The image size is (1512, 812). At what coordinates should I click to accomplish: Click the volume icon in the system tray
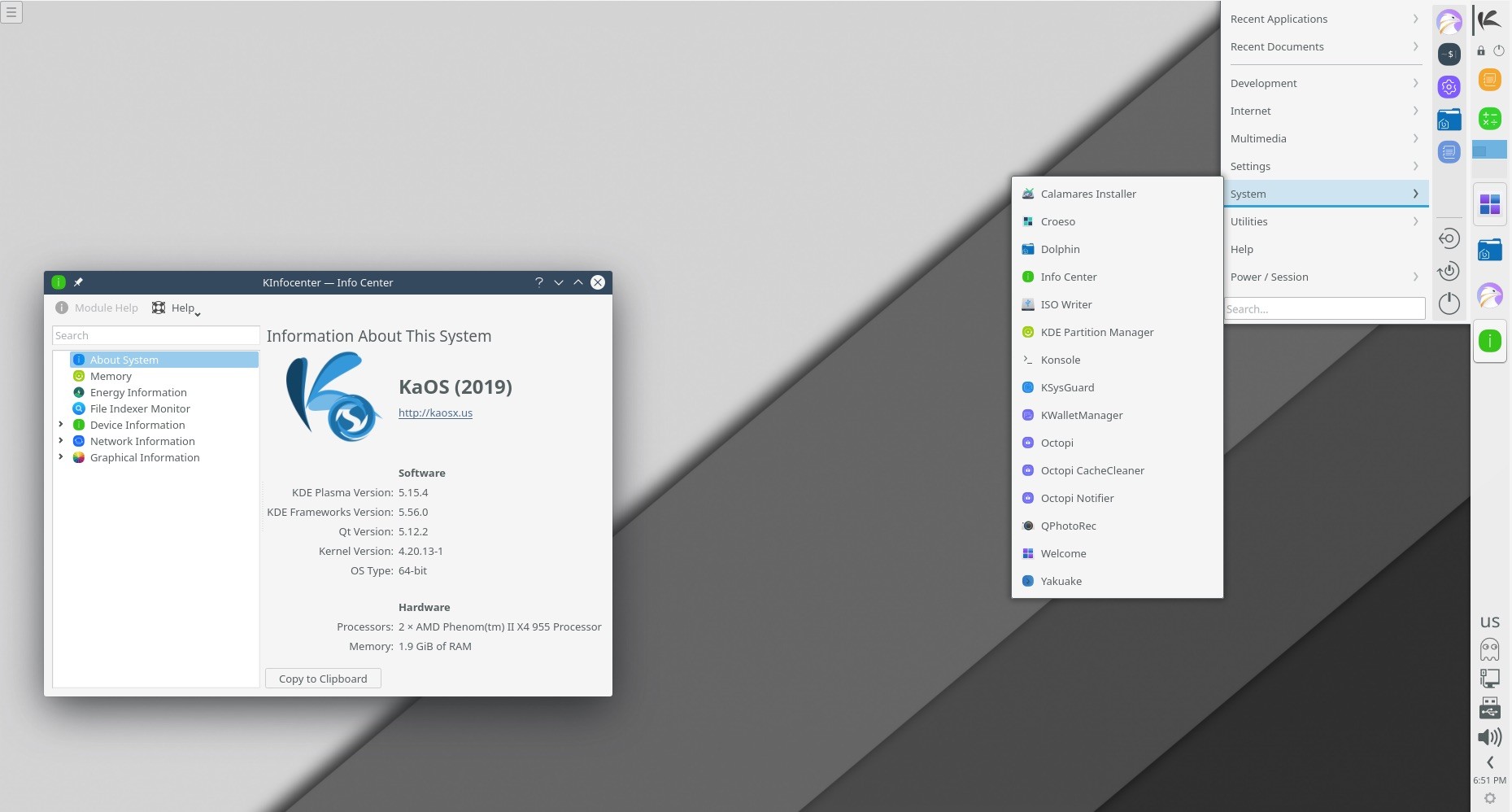(1490, 737)
